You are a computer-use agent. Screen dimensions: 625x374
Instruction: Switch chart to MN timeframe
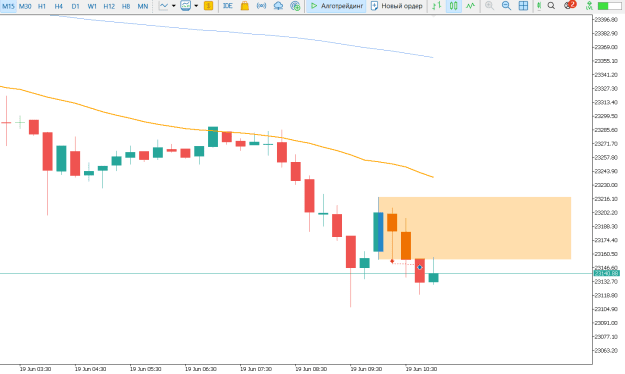click(143, 6)
